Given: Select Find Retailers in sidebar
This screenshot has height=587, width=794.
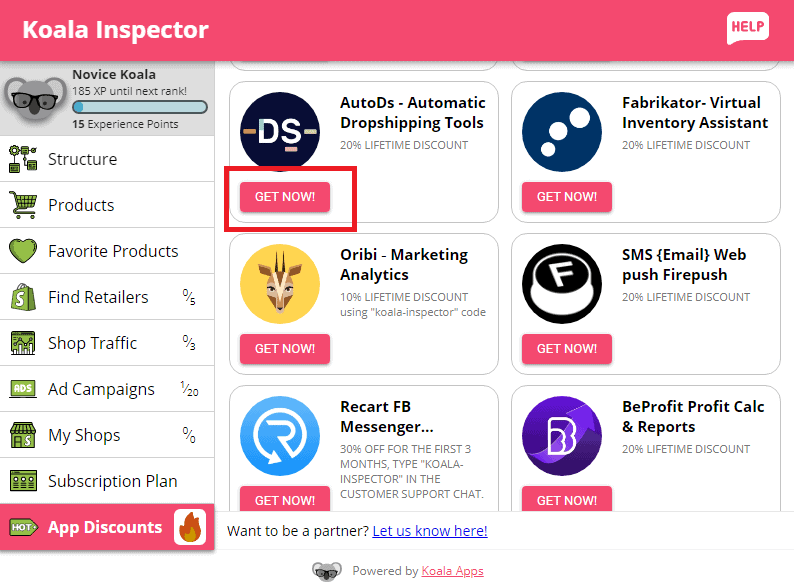Looking at the screenshot, I should 107,297.
